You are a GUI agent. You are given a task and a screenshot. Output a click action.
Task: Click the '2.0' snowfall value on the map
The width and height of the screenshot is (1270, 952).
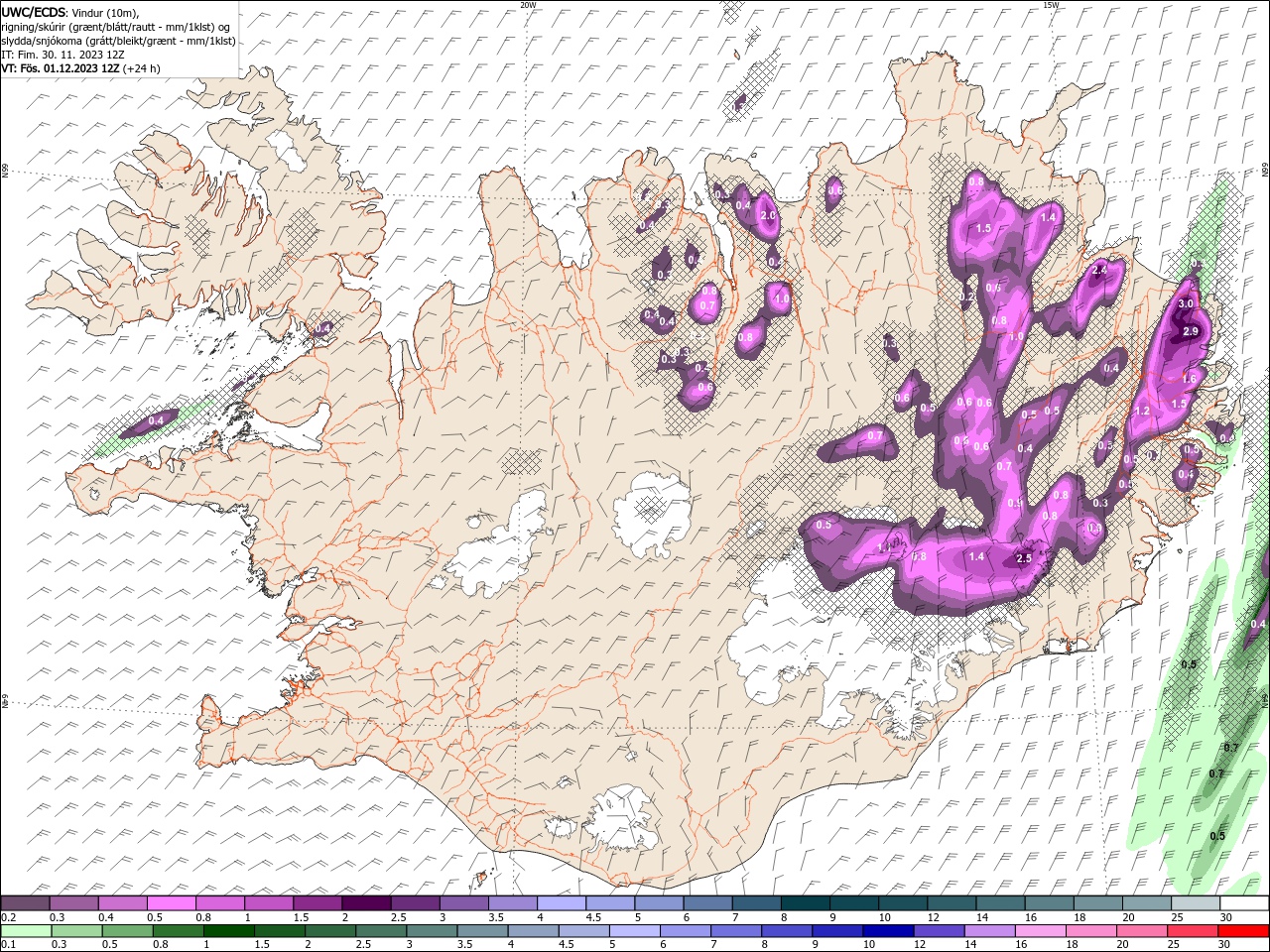[x=767, y=215]
